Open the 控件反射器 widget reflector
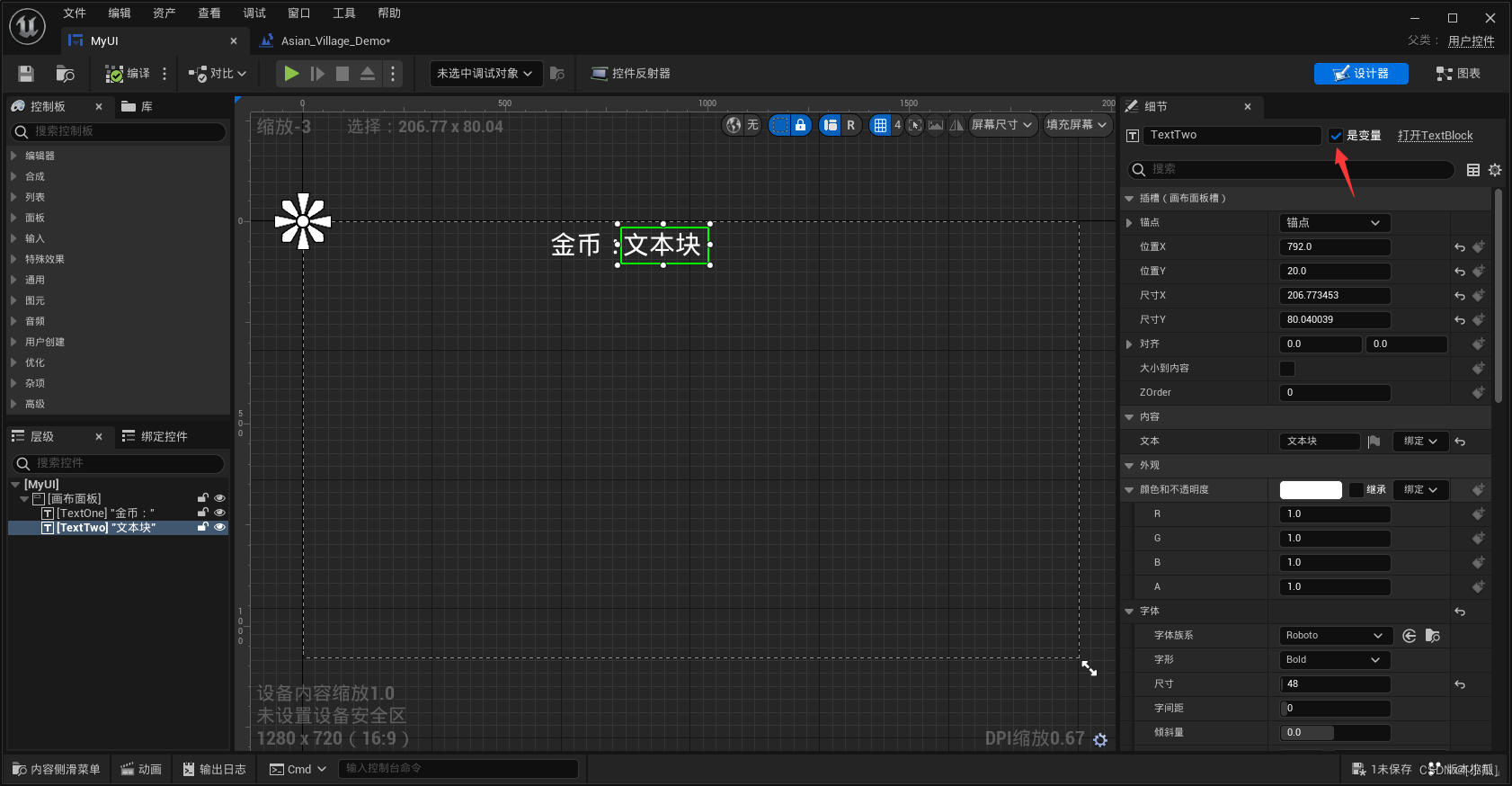Image resolution: width=1512 pixels, height=786 pixels. [x=630, y=74]
